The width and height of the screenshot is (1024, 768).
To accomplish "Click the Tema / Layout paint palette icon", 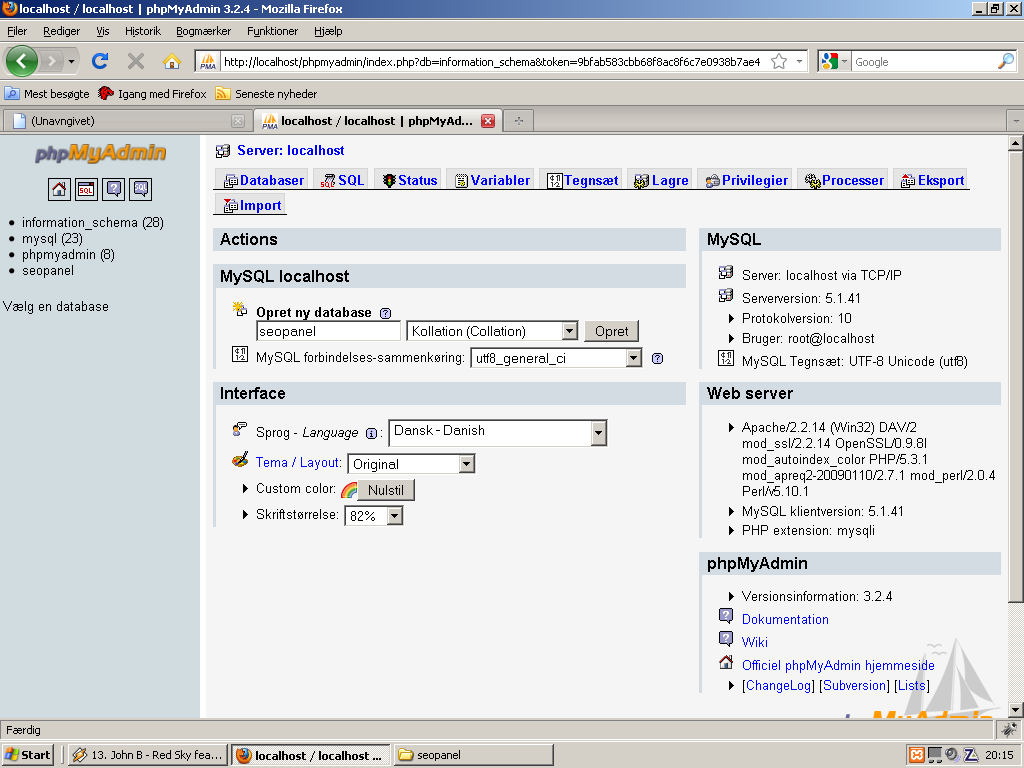I will pyautogui.click(x=240, y=460).
